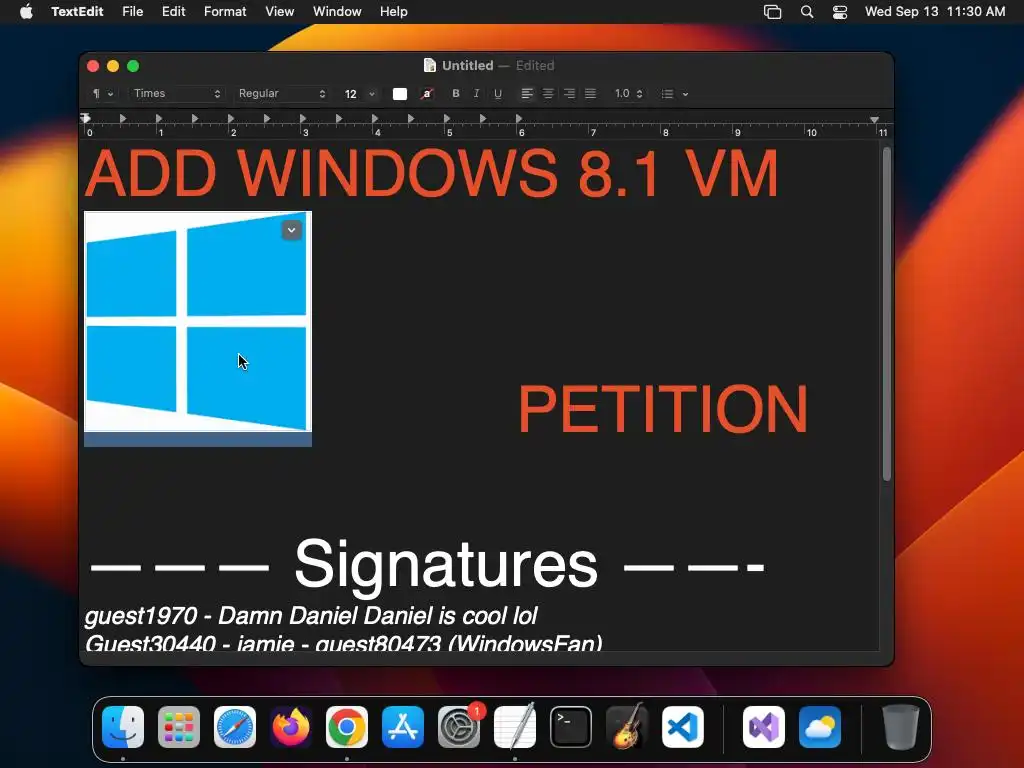Screen dimensions: 1024x768
Task: Toggle bold formatting
Action: point(456,94)
